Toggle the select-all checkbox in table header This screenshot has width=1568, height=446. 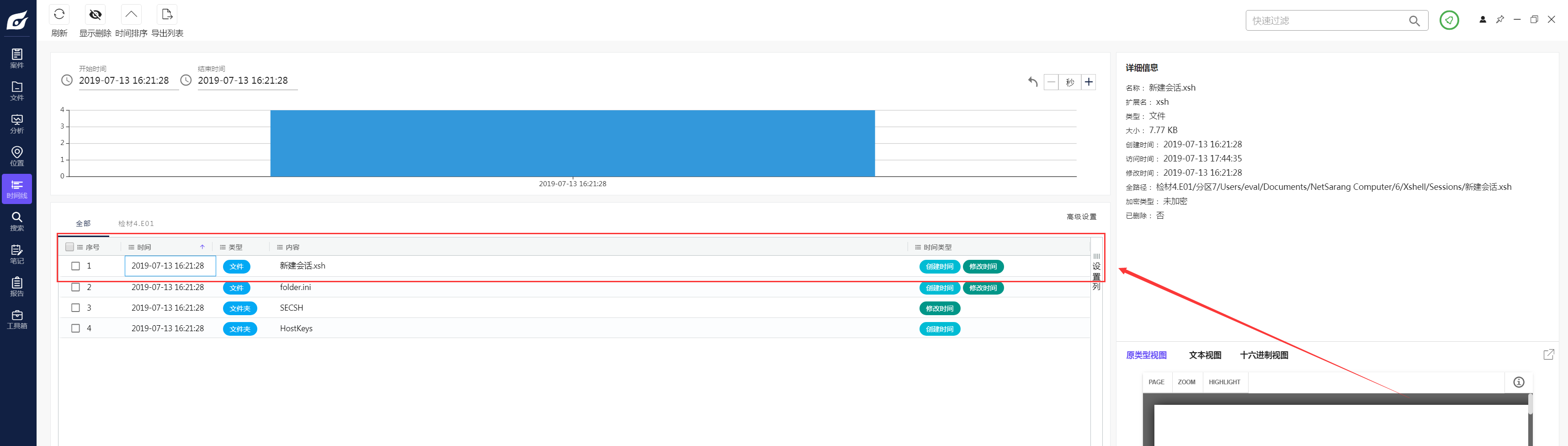tap(69, 247)
